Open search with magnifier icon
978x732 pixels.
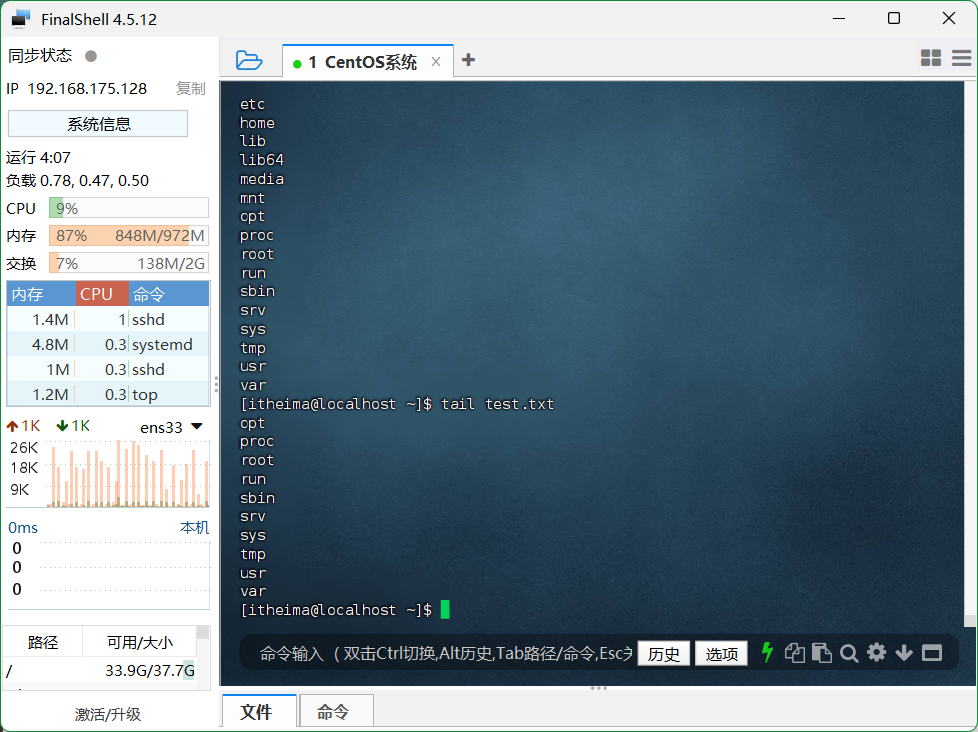(x=849, y=653)
